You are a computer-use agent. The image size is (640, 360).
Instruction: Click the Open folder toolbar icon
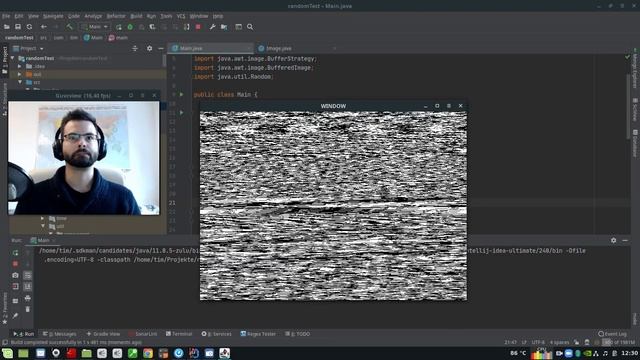[7, 27]
